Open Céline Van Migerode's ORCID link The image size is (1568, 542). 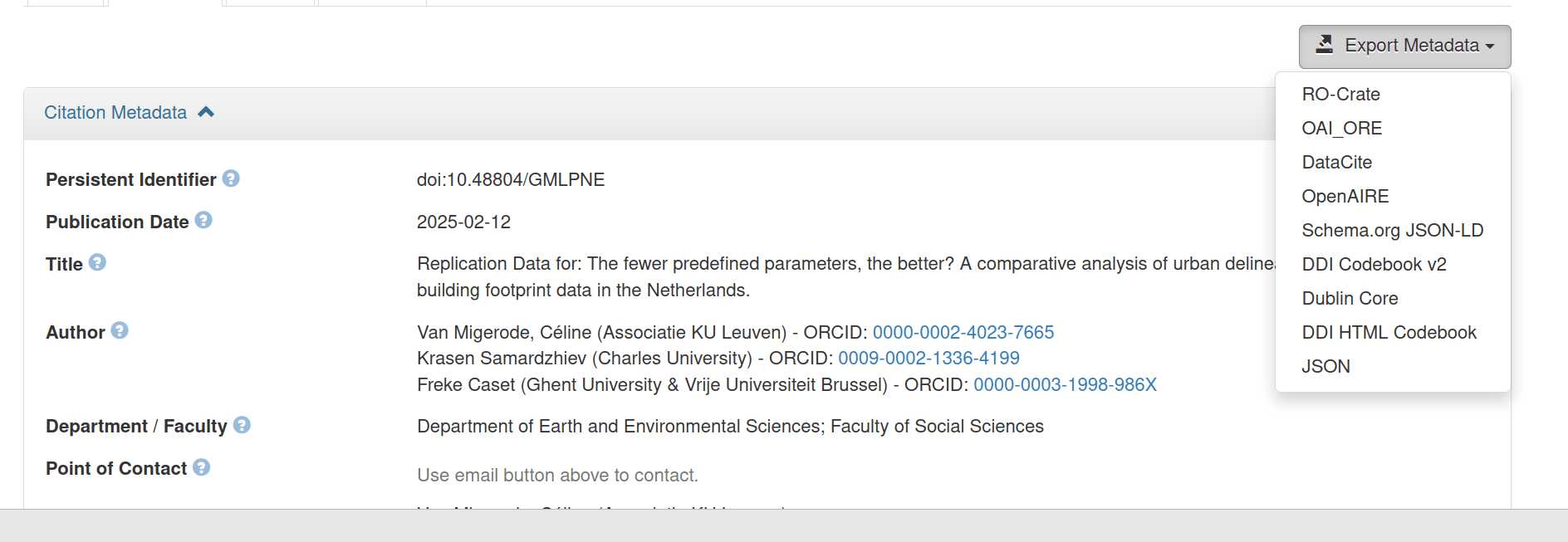pyautogui.click(x=963, y=333)
